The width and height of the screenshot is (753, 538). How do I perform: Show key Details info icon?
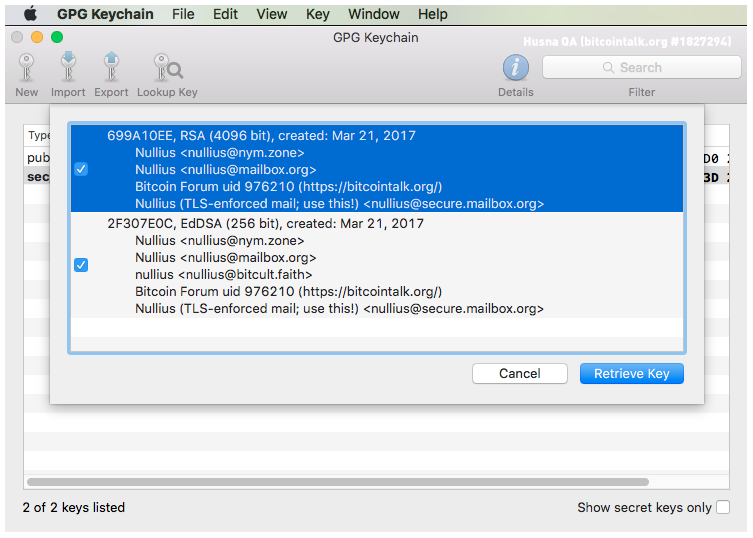515,68
